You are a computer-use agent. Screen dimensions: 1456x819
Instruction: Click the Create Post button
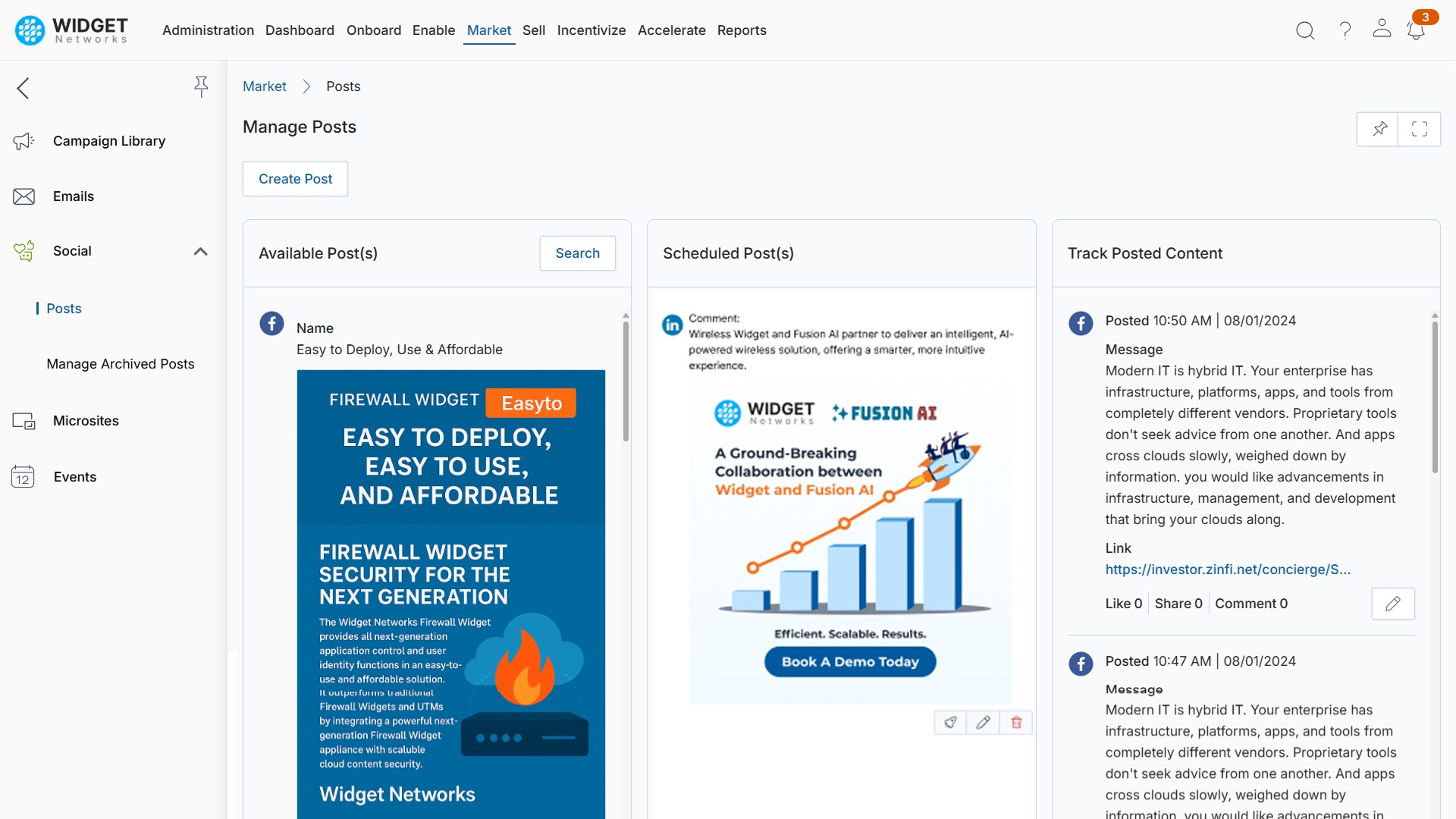294,179
